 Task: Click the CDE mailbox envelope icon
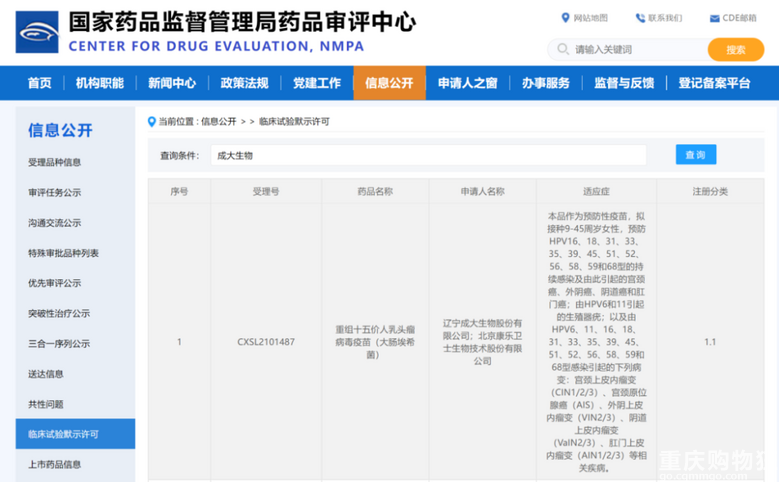[x=714, y=18]
